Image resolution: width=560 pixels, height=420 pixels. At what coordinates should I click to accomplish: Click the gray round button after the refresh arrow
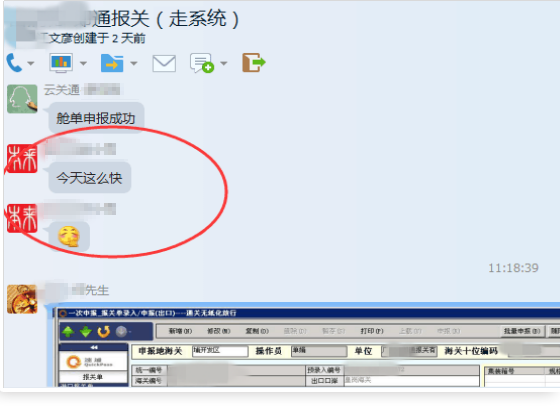[121, 331]
